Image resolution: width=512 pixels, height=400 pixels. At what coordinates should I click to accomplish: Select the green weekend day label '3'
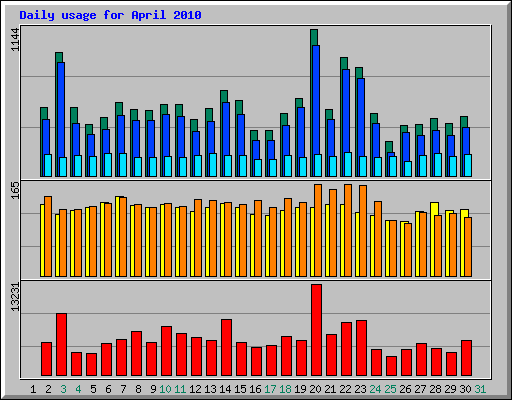pos(63,389)
